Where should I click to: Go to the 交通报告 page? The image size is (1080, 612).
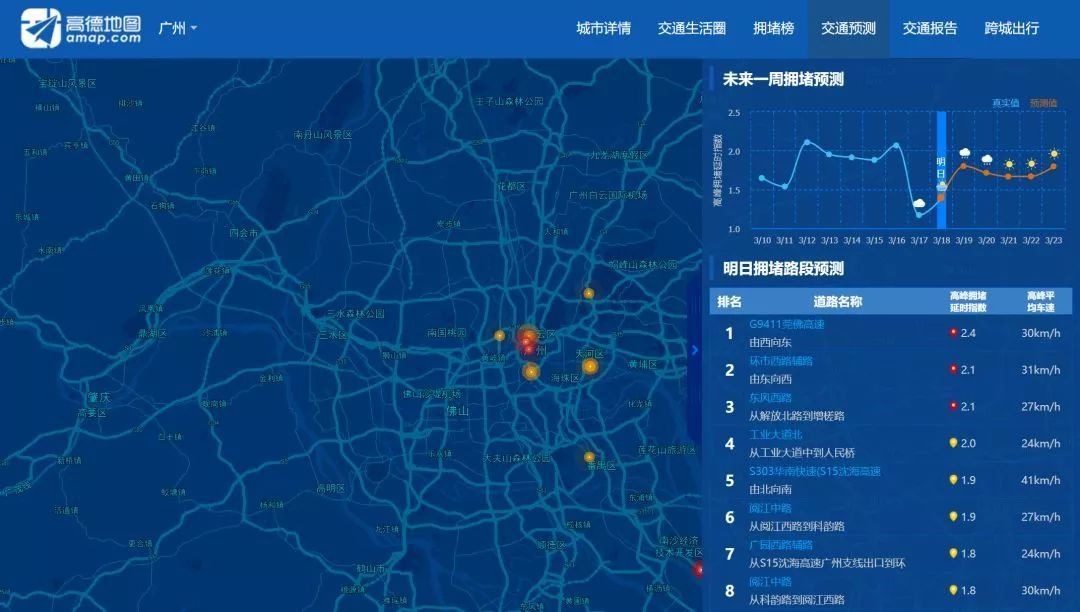(x=929, y=28)
